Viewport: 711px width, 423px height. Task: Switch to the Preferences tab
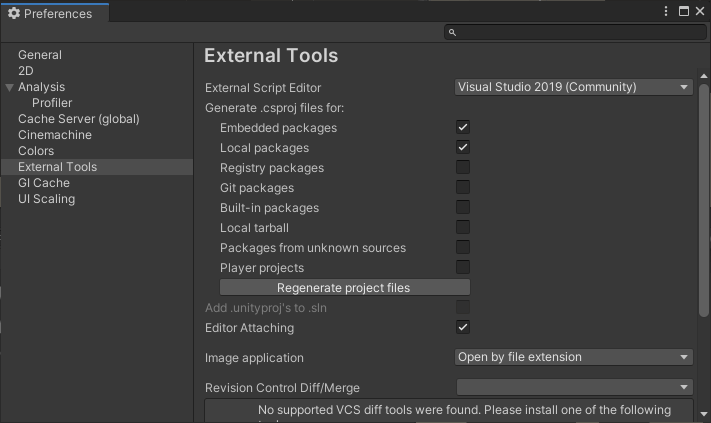[x=54, y=14]
